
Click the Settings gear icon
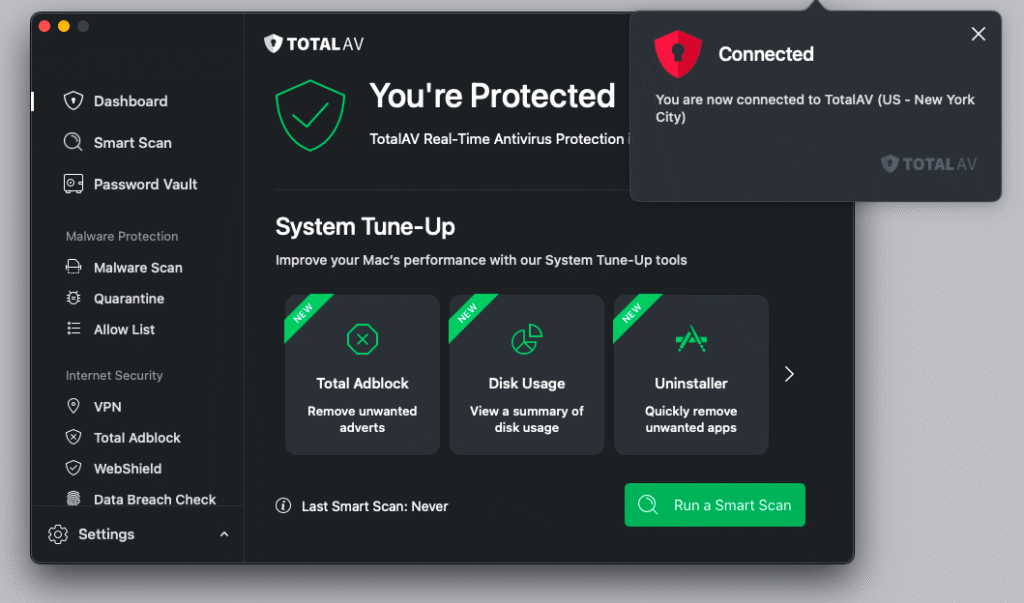click(x=57, y=534)
